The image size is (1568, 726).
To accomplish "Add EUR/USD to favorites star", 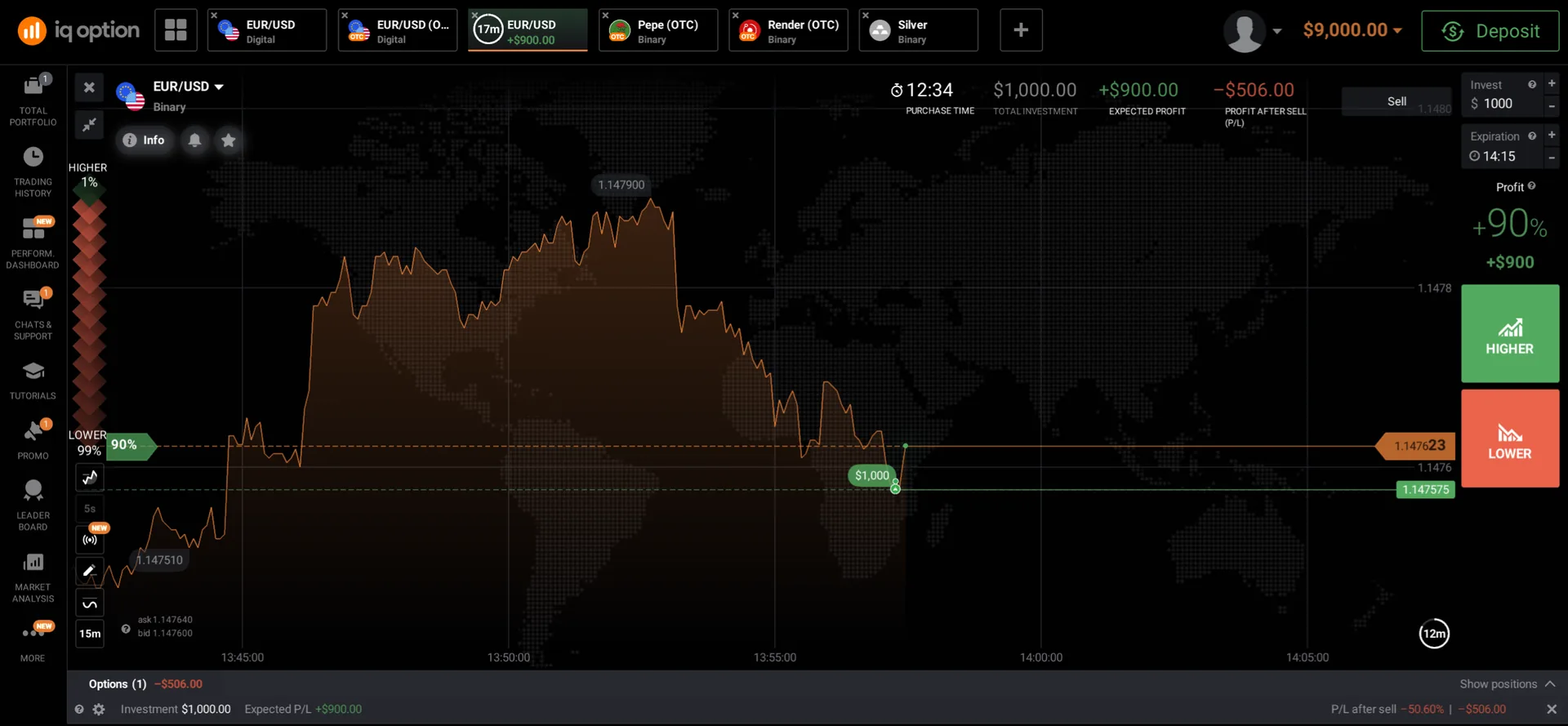I will pos(229,140).
